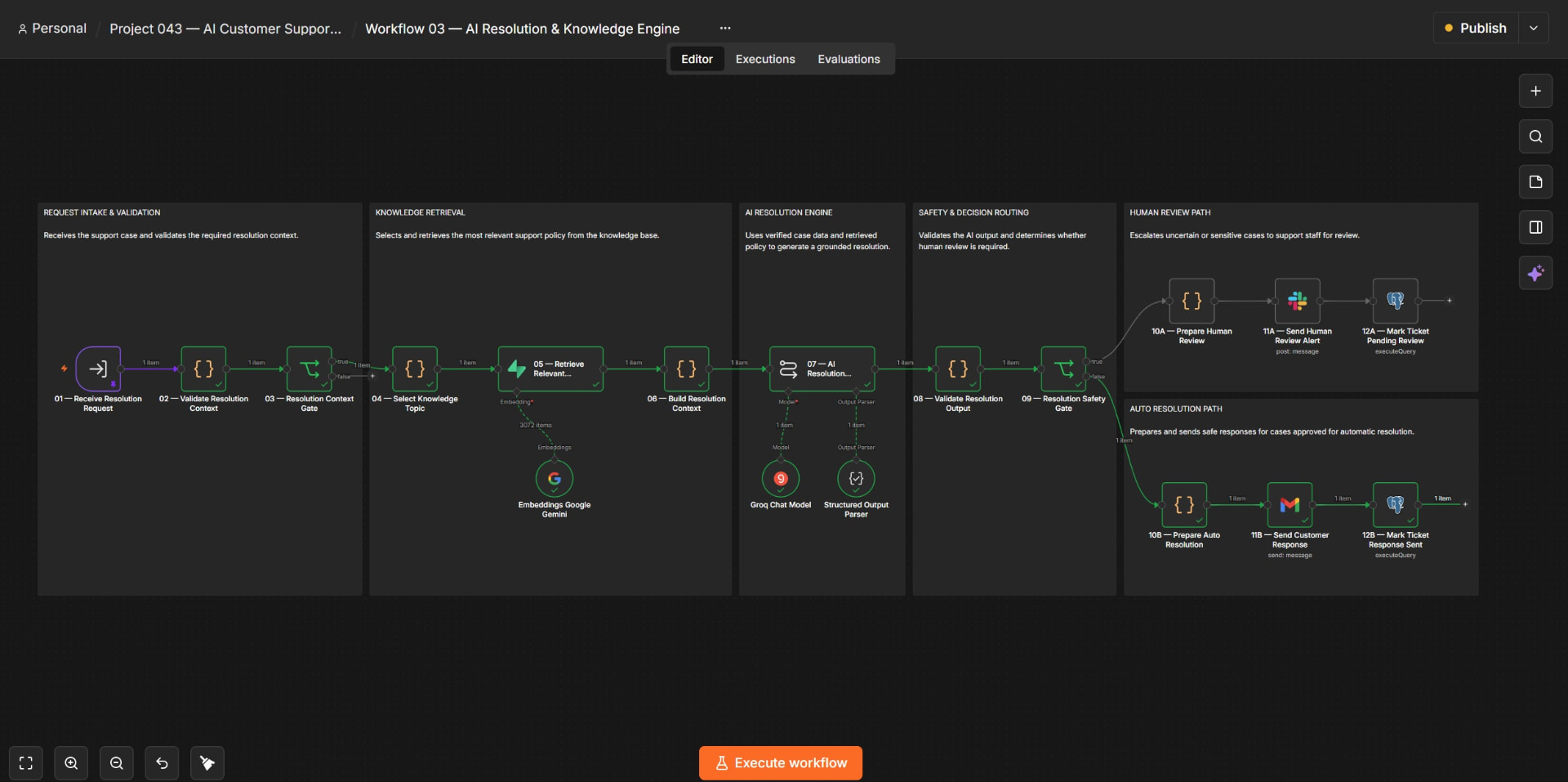Switch to the Executions tab
The height and width of the screenshot is (782, 1568).
(x=765, y=59)
